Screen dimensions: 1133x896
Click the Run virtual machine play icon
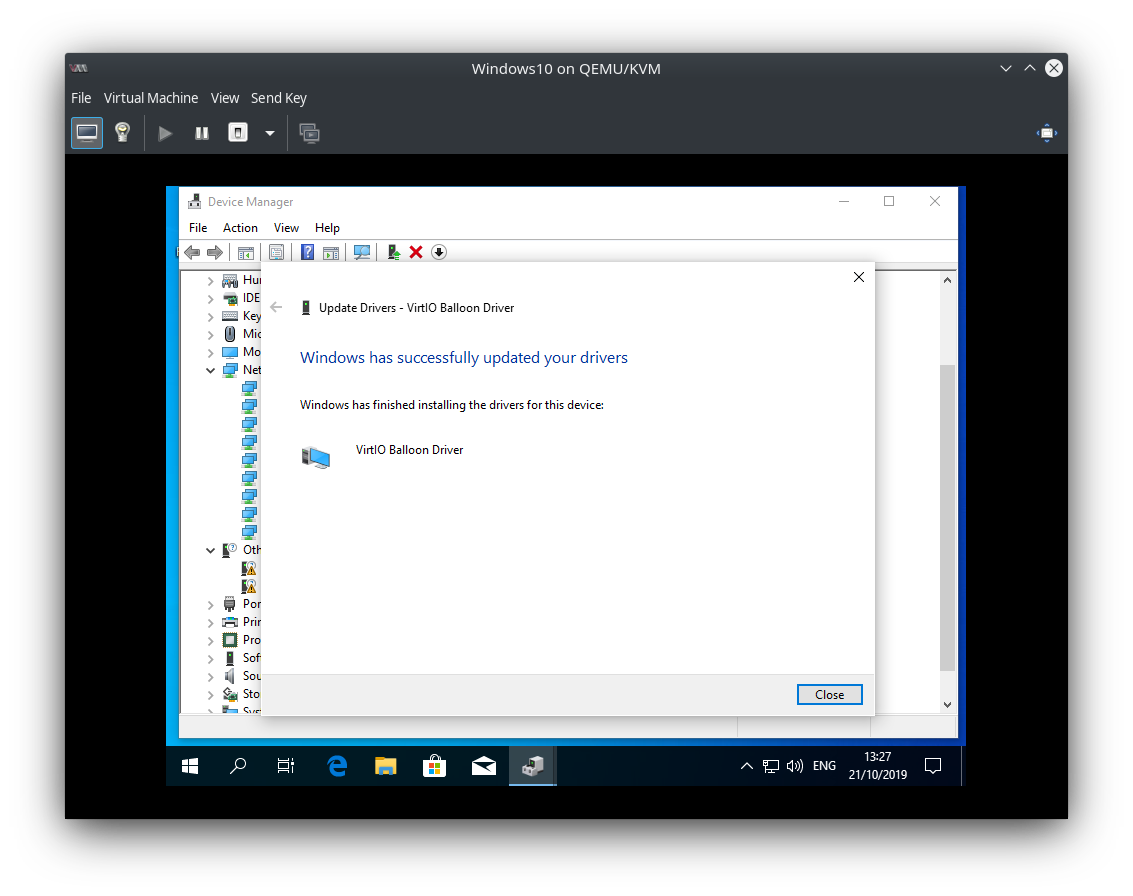(x=165, y=133)
